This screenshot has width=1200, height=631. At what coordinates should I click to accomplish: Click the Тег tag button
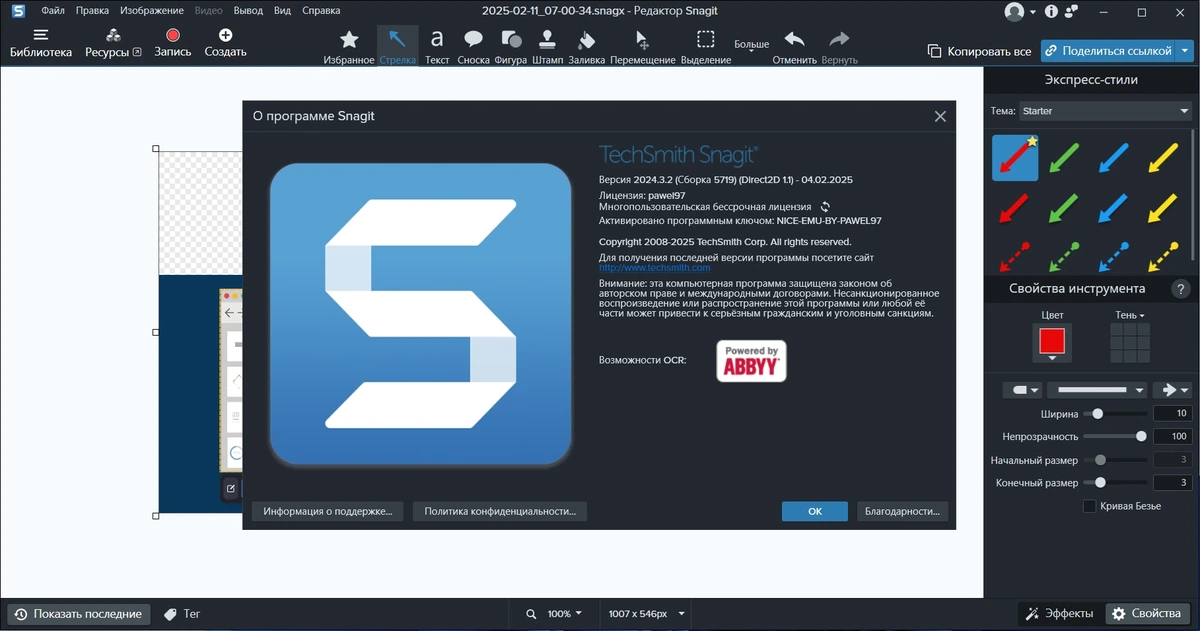pos(182,614)
